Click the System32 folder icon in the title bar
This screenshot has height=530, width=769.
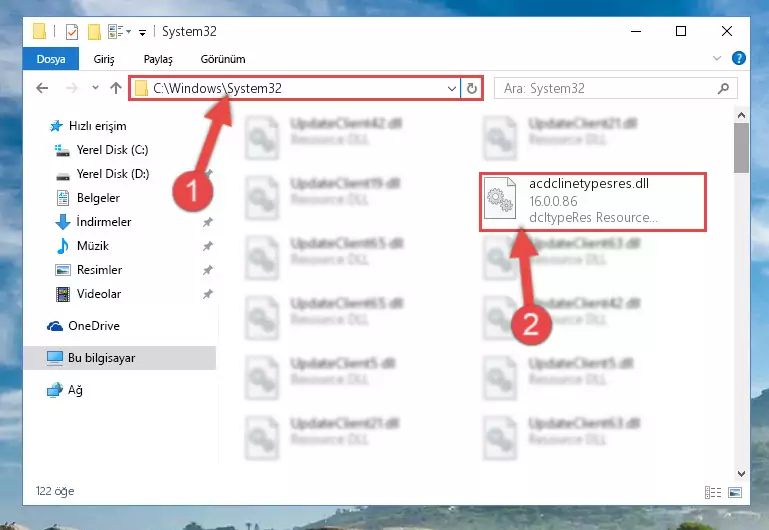(x=39, y=31)
